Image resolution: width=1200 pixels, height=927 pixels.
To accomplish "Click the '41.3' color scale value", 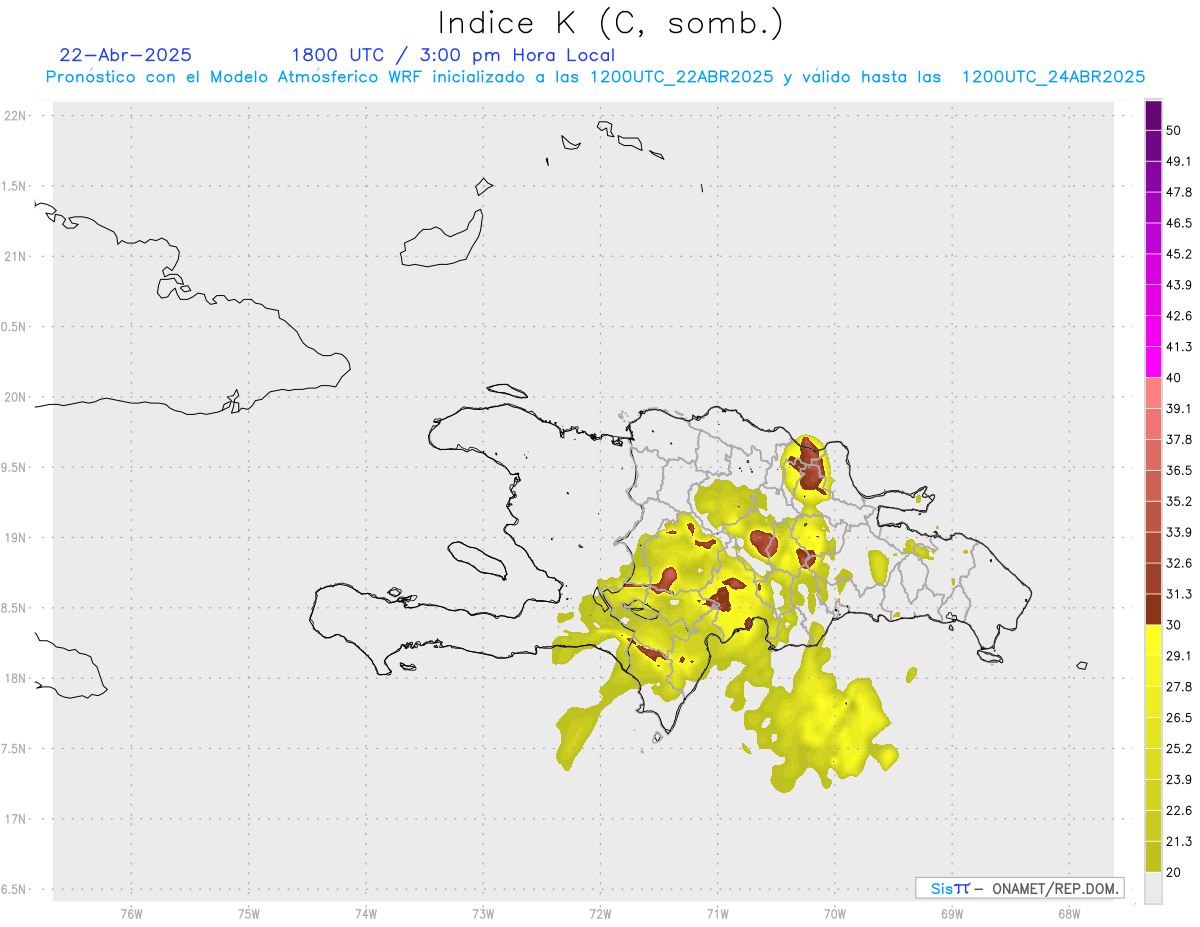I will point(1179,347).
